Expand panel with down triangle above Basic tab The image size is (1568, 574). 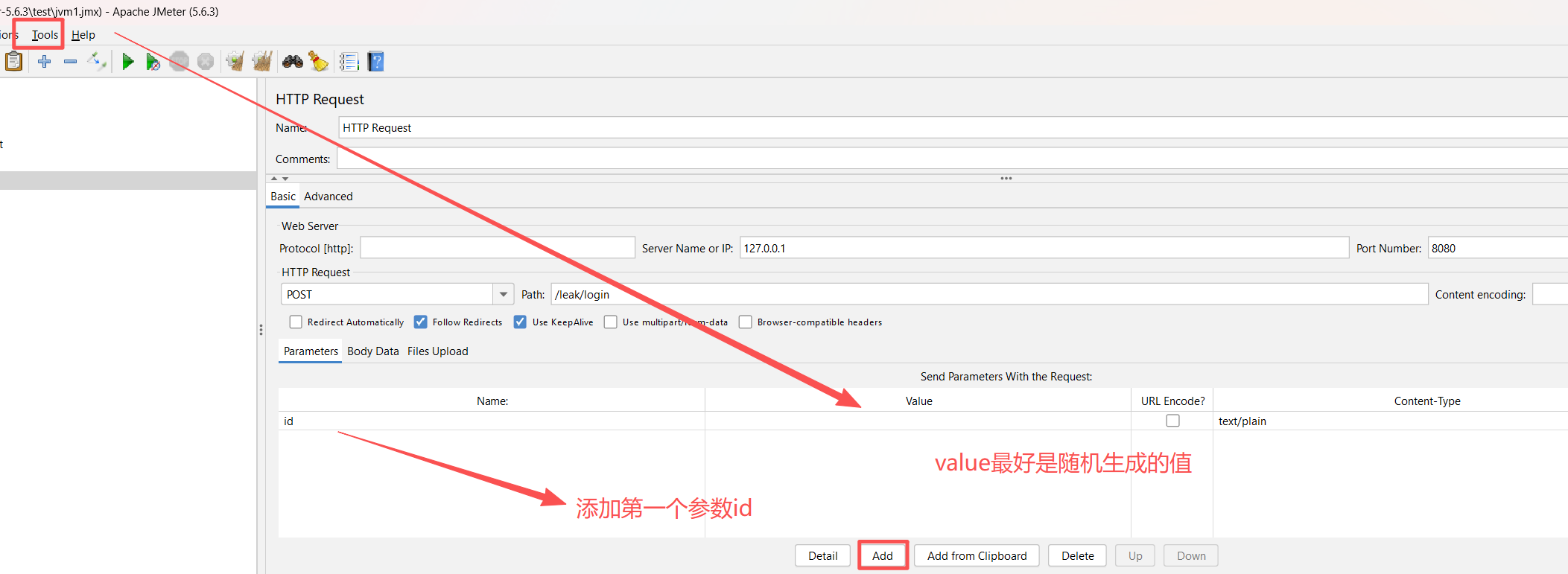[285, 179]
